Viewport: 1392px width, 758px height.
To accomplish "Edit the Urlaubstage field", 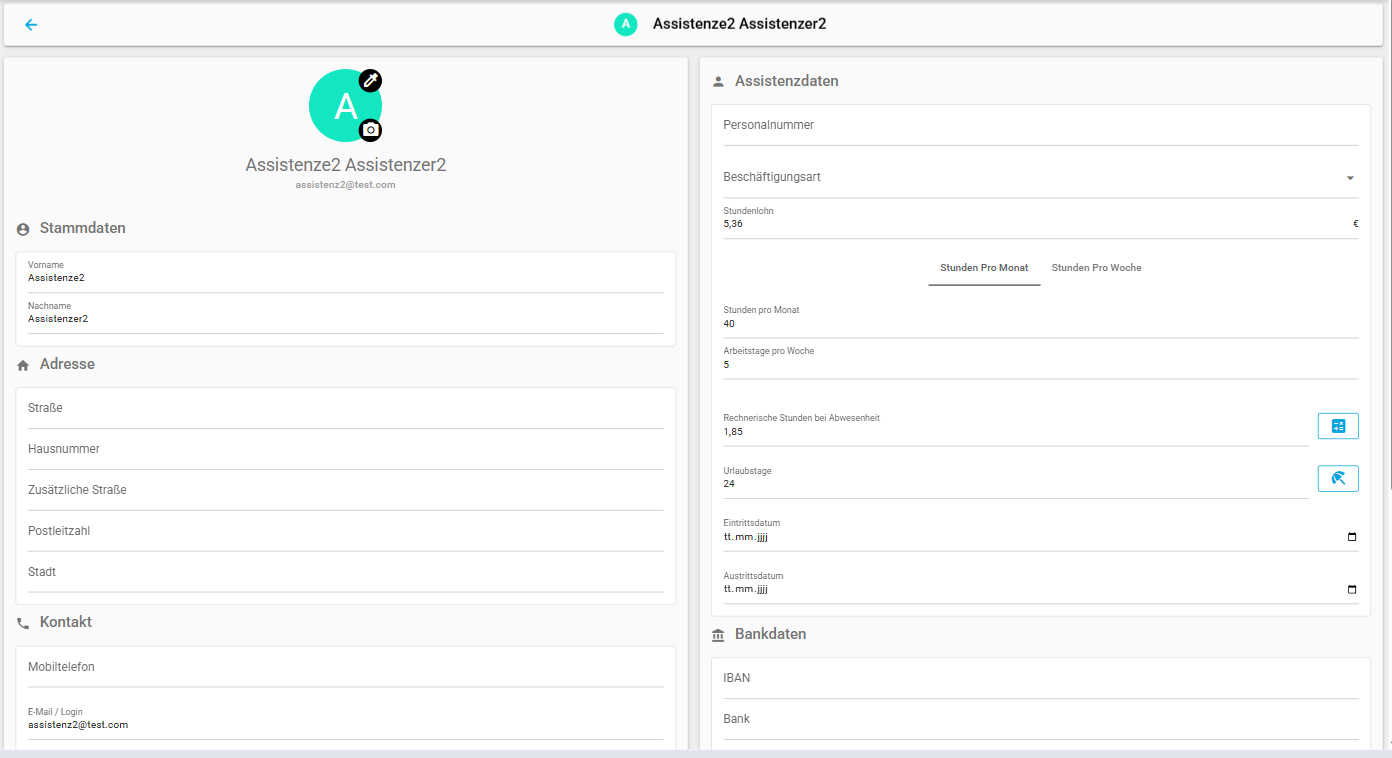I will [1014, 484].
